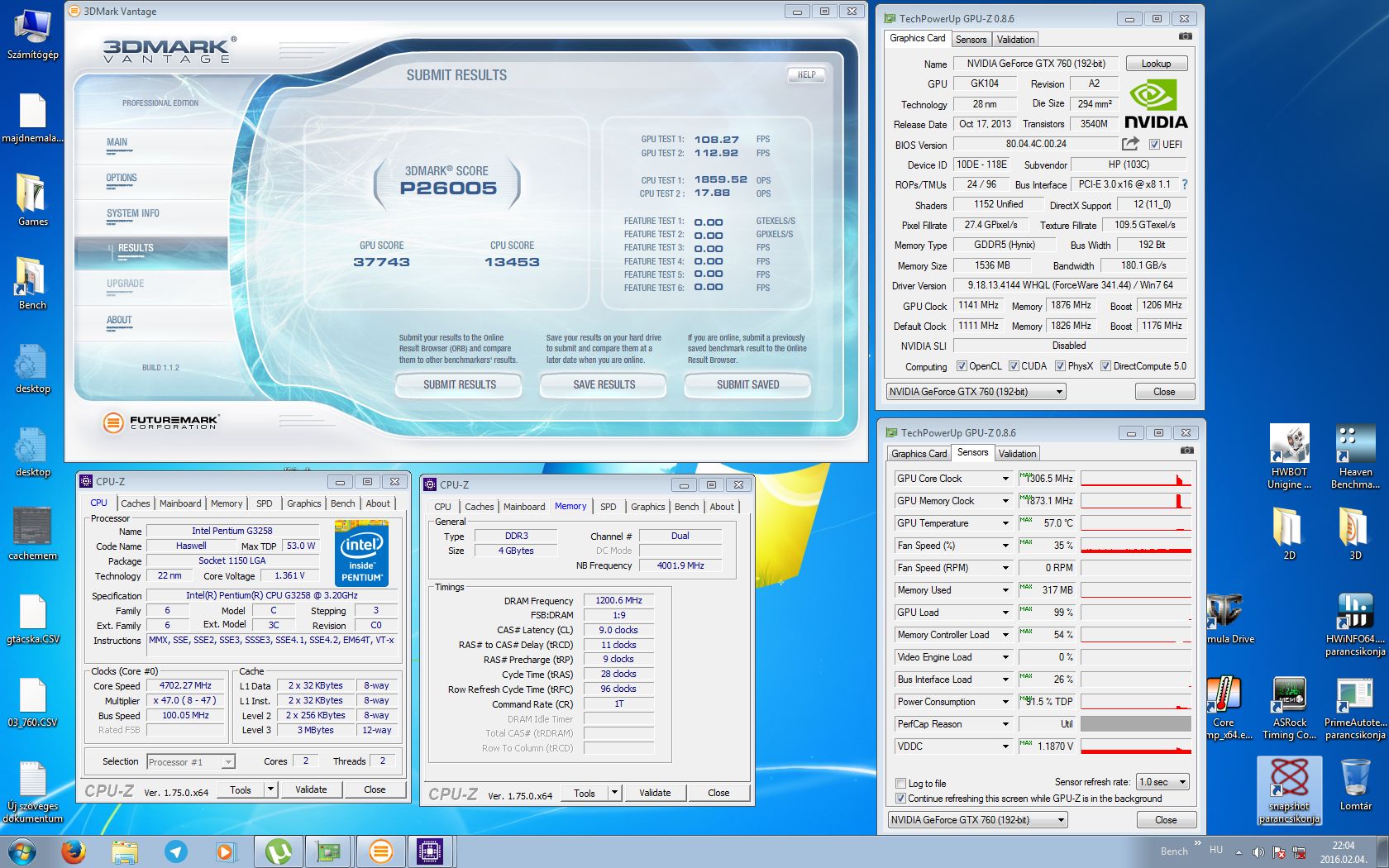The height and width of the screenshot is (868, 1389).
Task: Open the Számítógép desktop icon
Action: (x=32, y=33)
